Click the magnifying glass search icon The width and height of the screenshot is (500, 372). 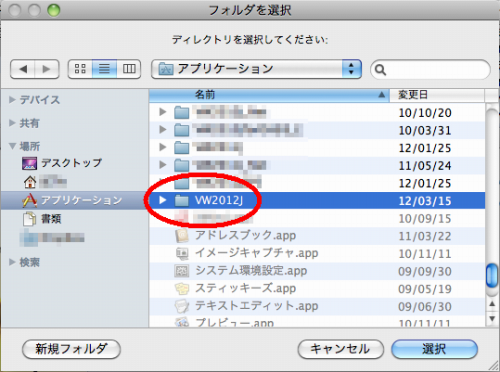pyautogui.click(x=380, y=70)
